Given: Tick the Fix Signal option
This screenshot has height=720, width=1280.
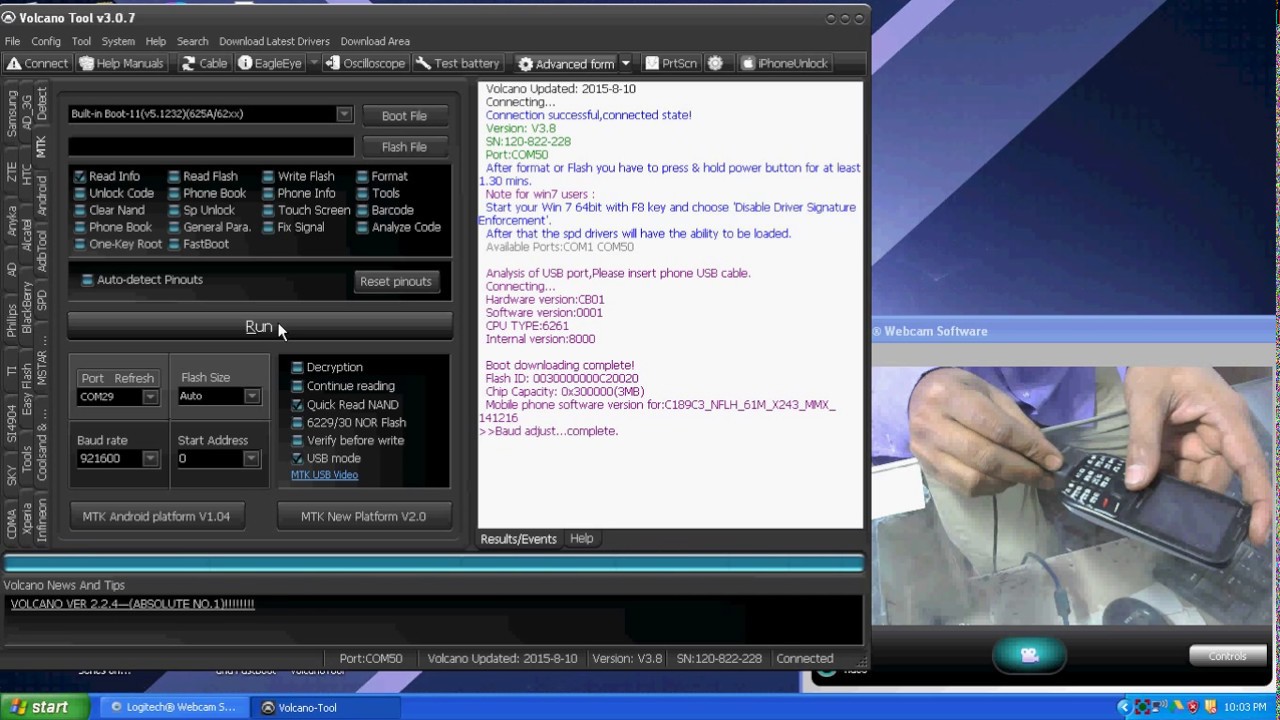Looking at the screenshot, I should [268, 227].
